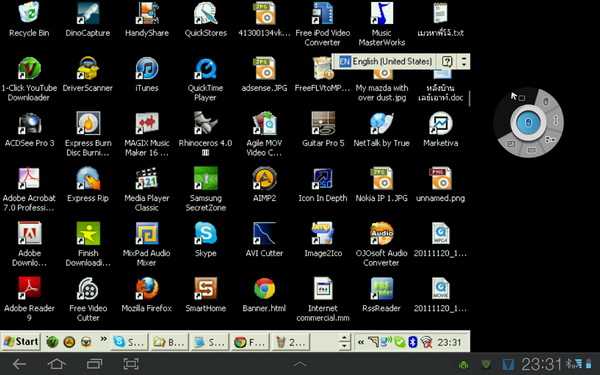Launch Music MasterWorks shortcut
The image size is (600, 375).
coord(382,24)
